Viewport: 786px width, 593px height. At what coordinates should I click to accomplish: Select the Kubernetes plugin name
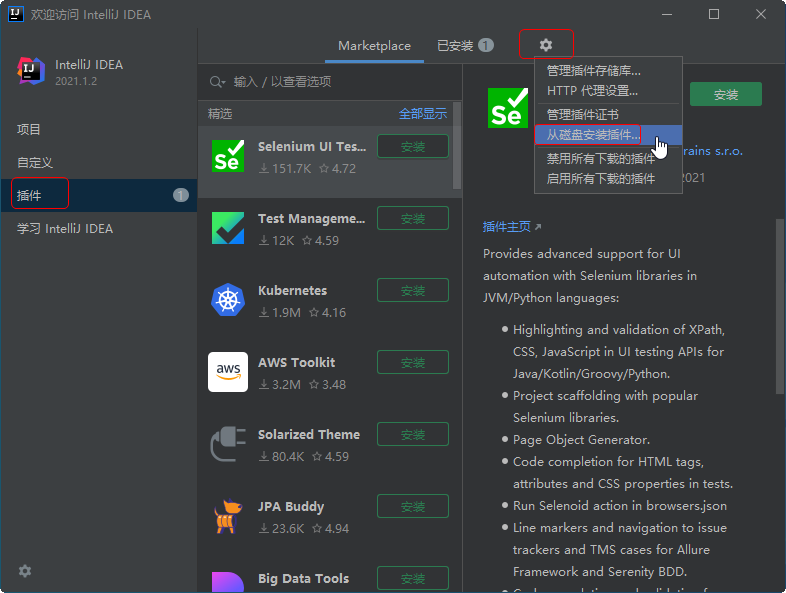click(292, 291)
